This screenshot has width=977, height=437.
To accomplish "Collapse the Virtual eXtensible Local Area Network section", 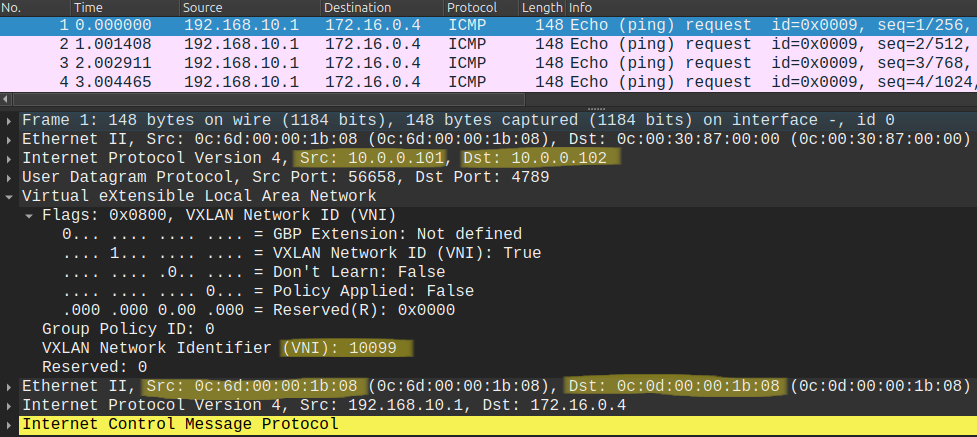I will click(x=9, y=196).
